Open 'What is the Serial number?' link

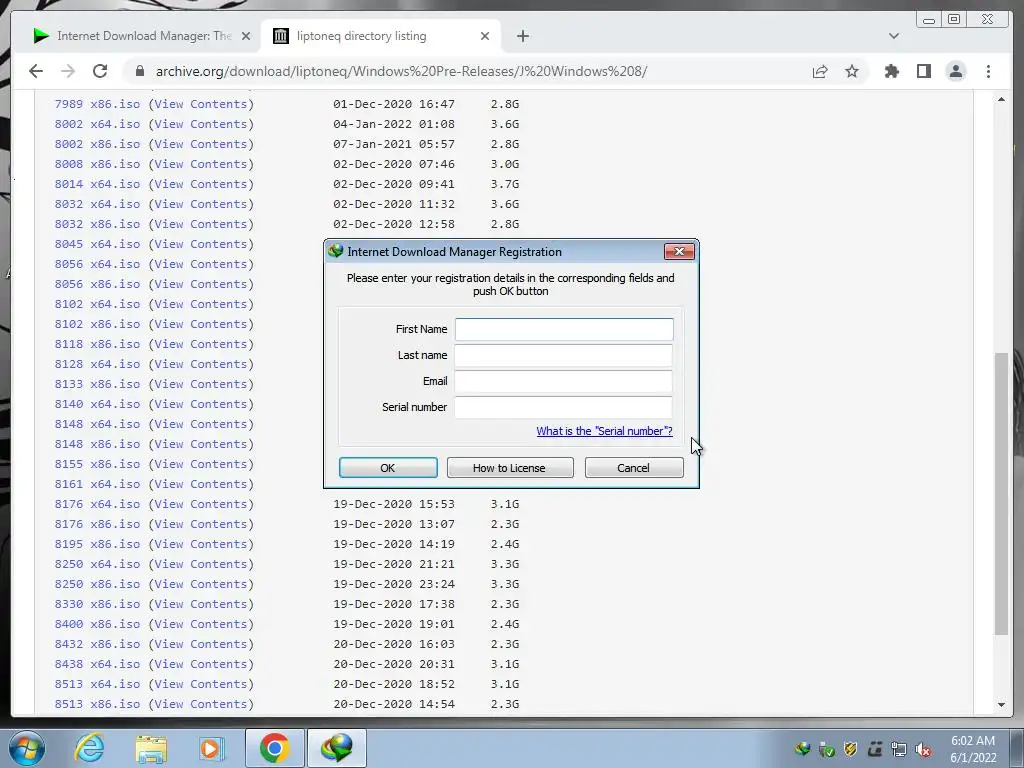(604, 431)
